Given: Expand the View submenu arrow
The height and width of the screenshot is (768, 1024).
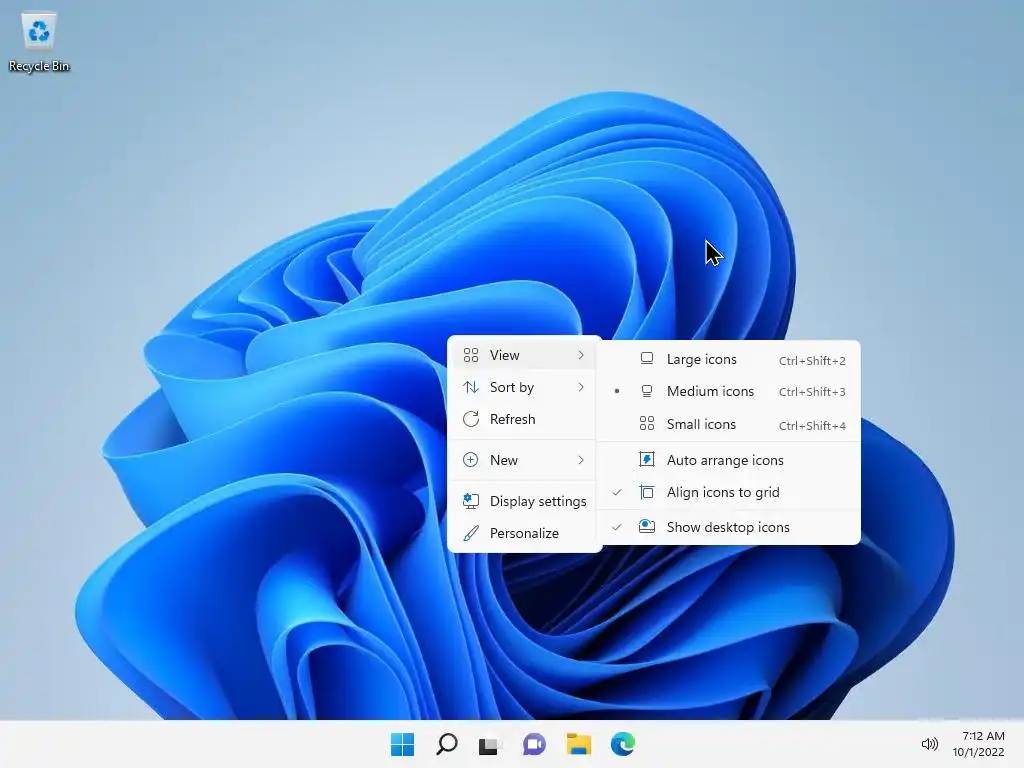Looking at the screenshot, I should [x=581, y=355].
